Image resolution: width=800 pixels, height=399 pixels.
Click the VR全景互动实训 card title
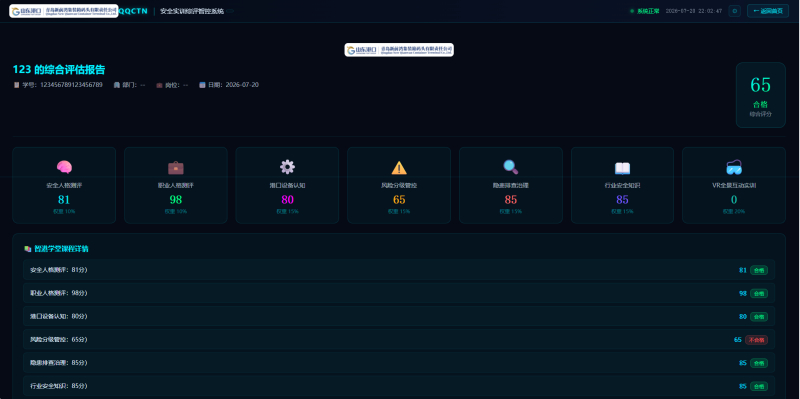point(734,185)
